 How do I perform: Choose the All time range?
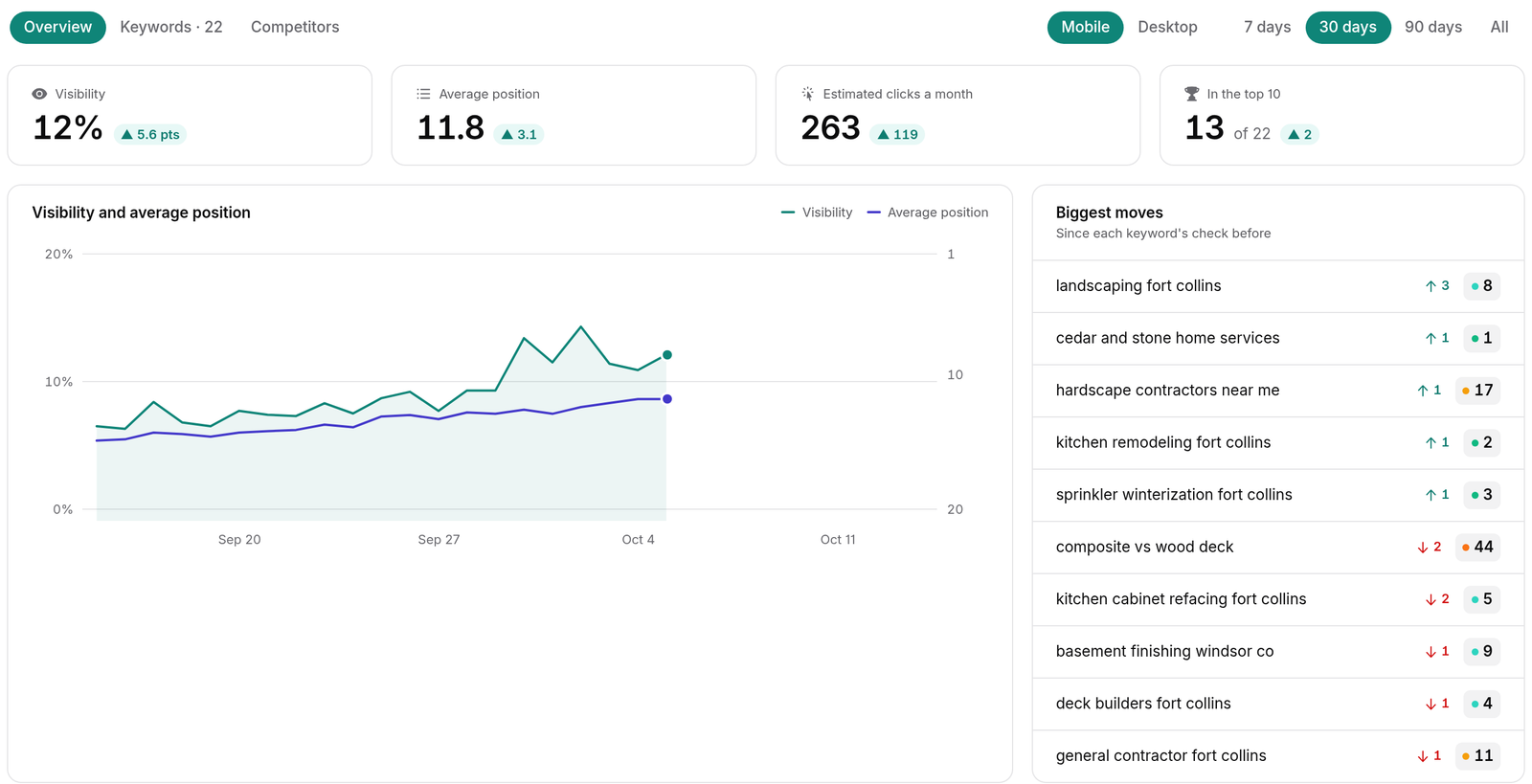(1499, 27)
